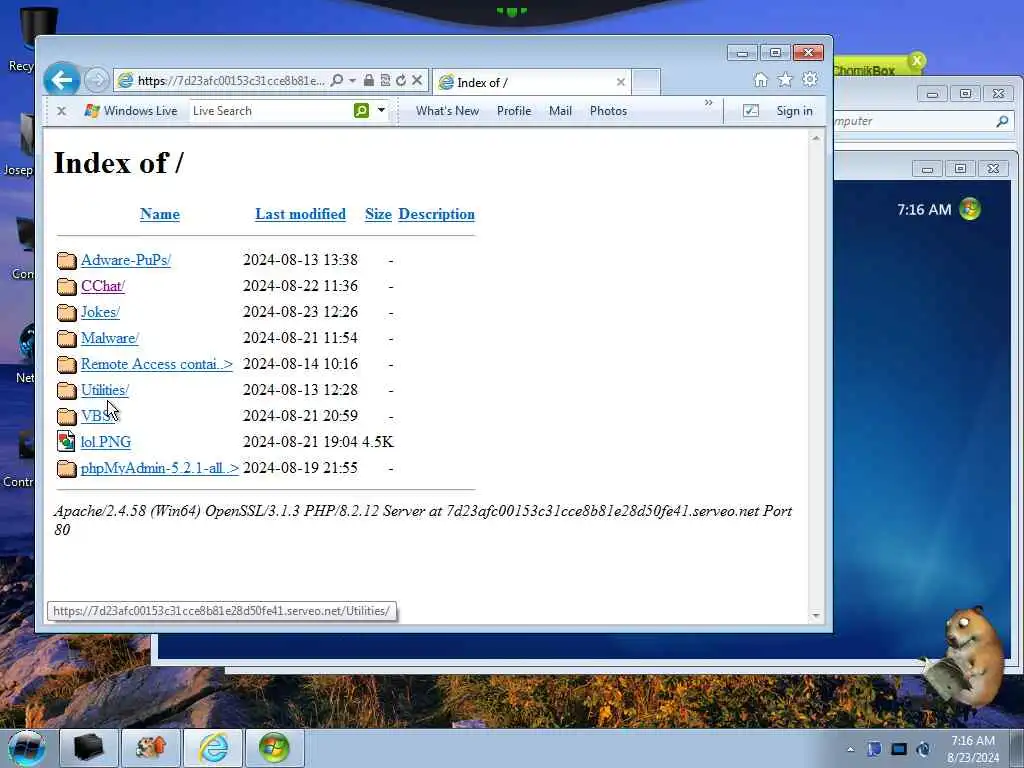The image size is (1024, 768).
Task: Go to the Home page icon
Action: click(x=761, y=80)
